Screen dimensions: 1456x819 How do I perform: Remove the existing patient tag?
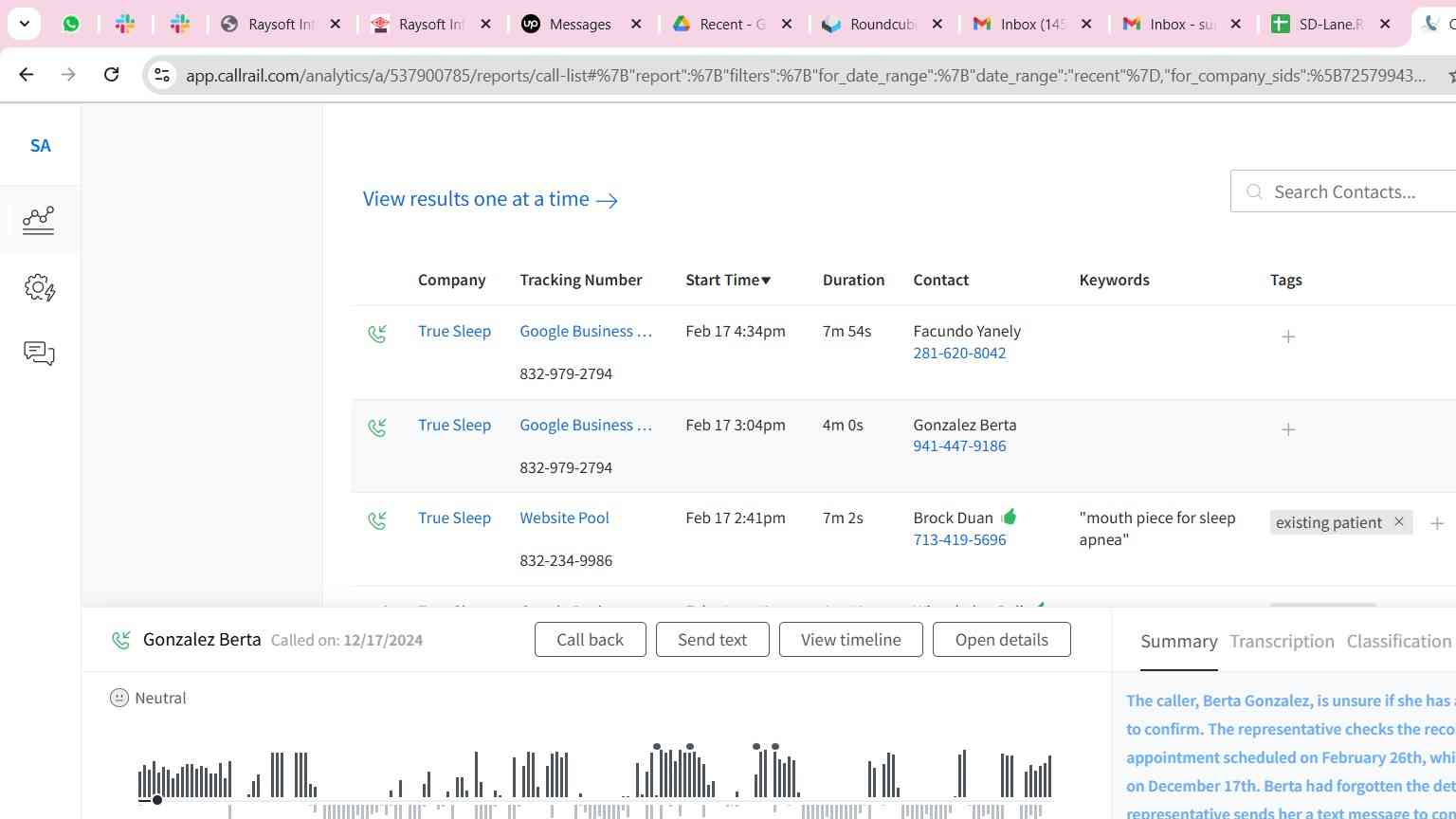(x=1398, y=522)
